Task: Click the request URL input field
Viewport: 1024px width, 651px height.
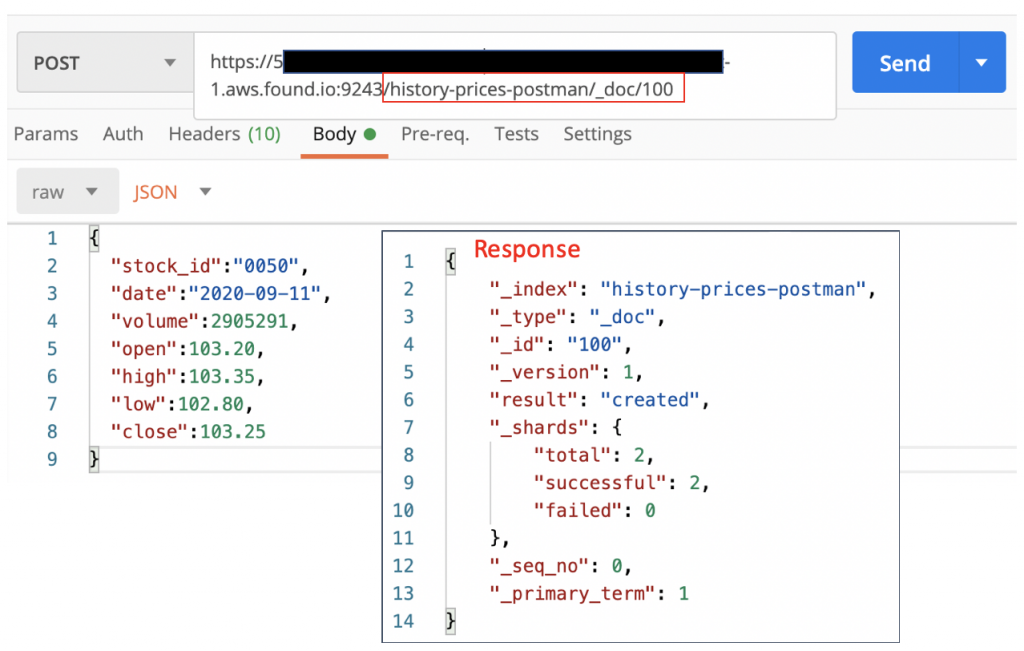Action: tap(514, 76)
